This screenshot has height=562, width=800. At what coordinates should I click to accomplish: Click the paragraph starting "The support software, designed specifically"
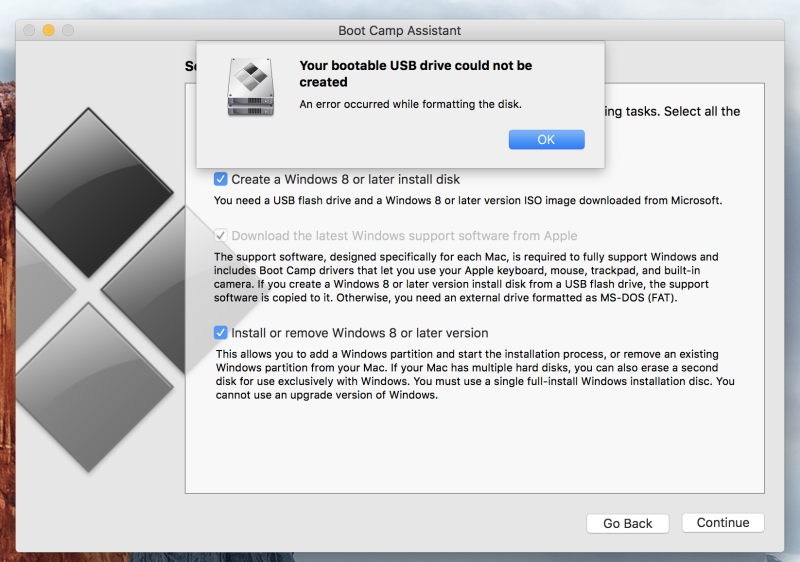(466, 277)
